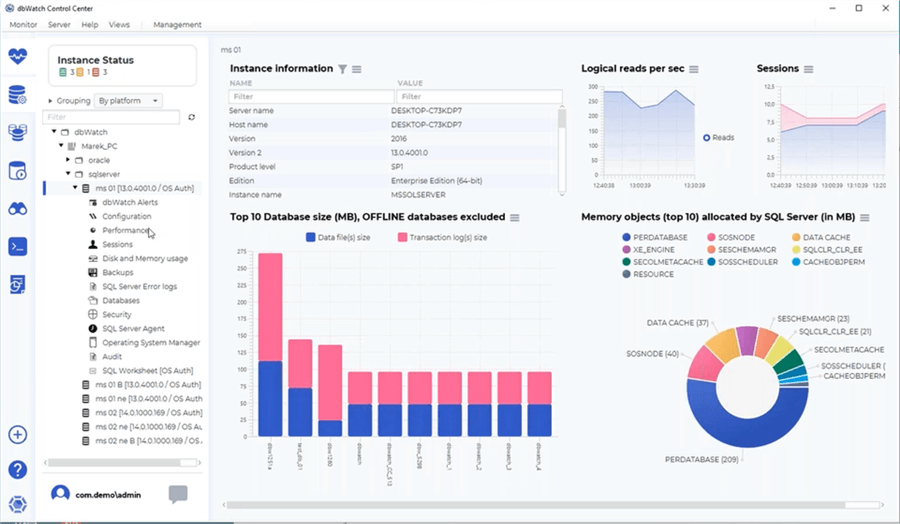The width and height of the screenshot is (900, 524).
Task: Open the Monitor menu
Action: pos(24,25)
